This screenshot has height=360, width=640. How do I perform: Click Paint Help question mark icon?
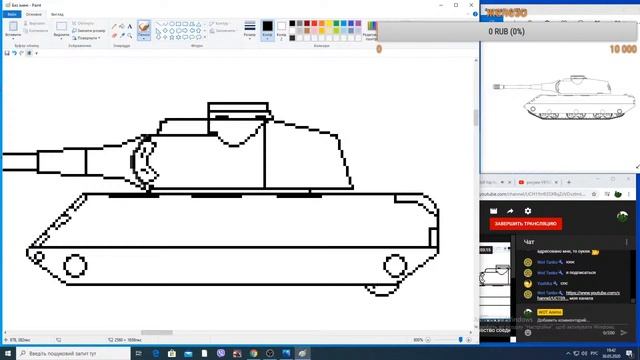[475, 14]
